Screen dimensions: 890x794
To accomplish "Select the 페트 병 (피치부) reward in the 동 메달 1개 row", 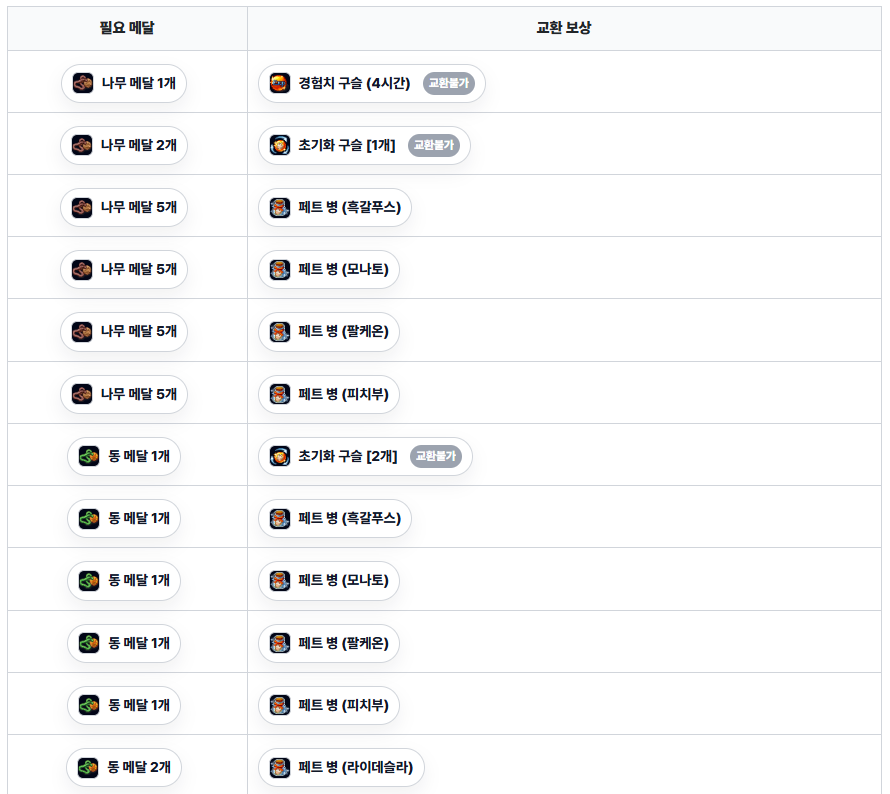I will 329,705.
